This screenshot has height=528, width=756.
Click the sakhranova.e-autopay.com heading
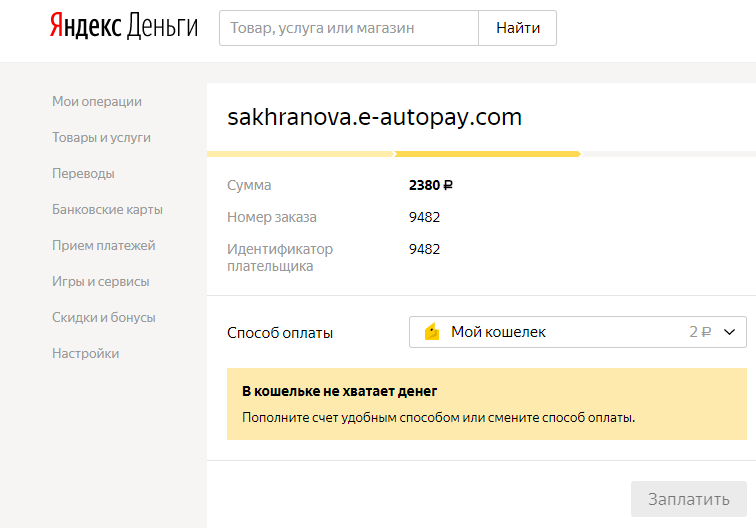click(x=375, y=117)
